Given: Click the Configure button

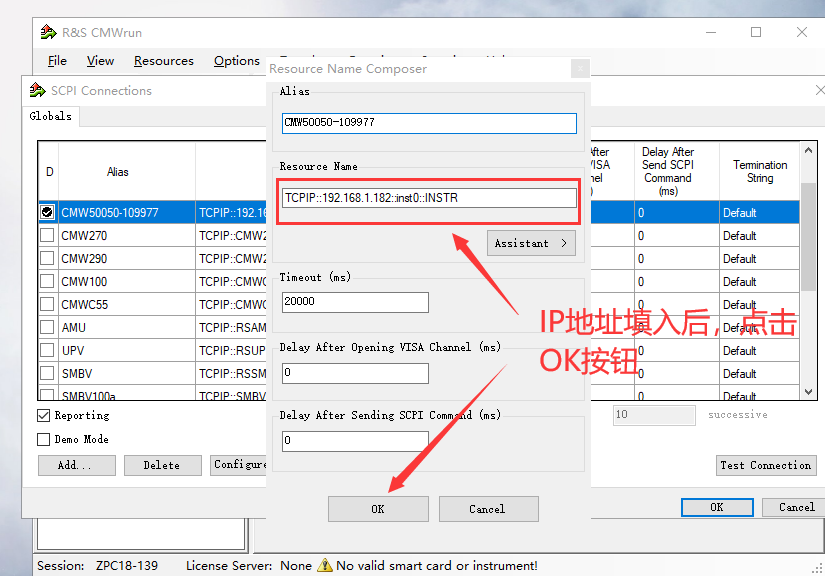Looking at the screenshot, I should (238, 465).
